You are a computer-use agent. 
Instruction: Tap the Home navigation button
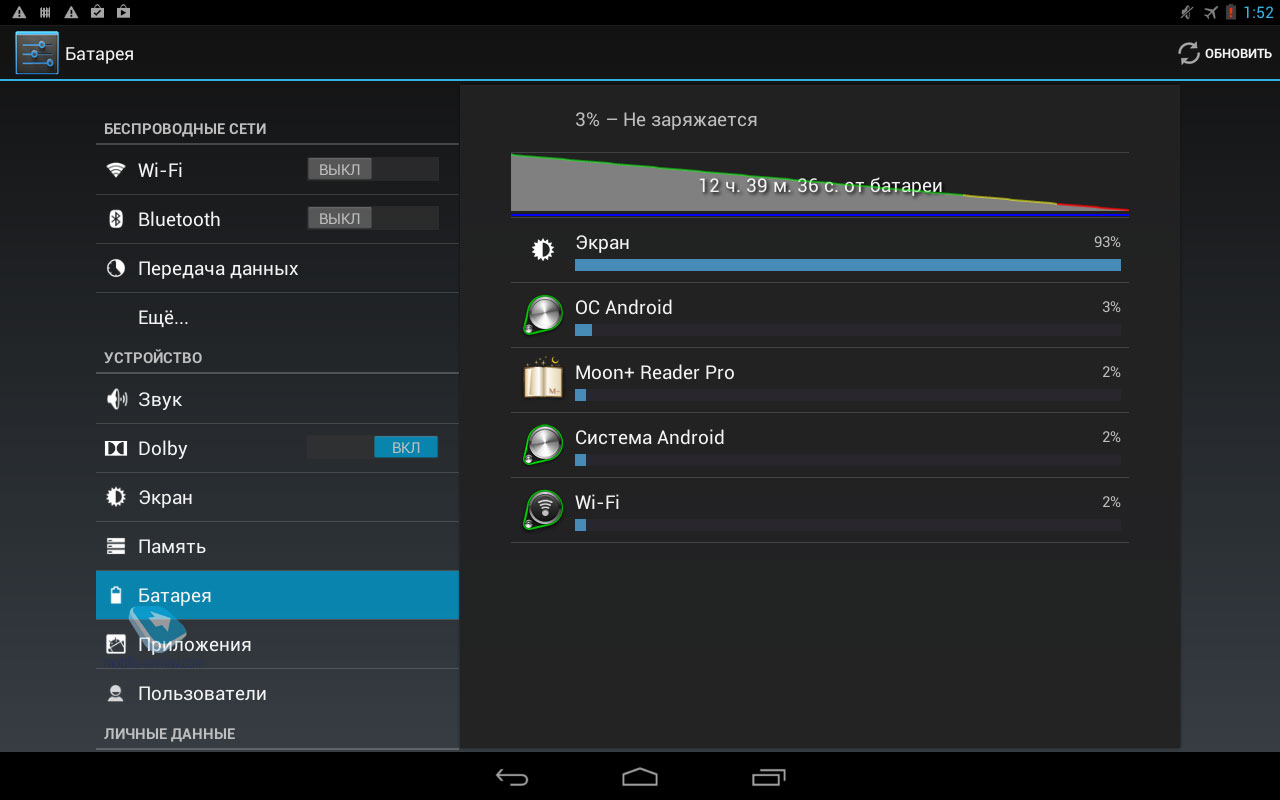pos(640,777)
